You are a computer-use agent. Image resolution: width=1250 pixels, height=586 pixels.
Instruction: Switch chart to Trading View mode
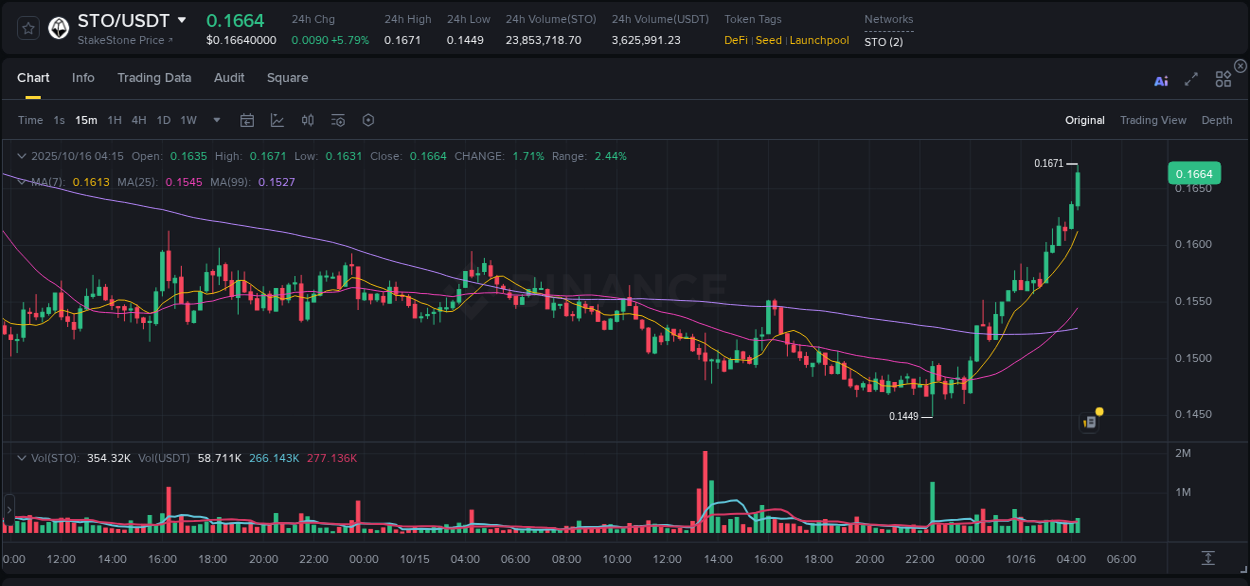(1153, 120)
